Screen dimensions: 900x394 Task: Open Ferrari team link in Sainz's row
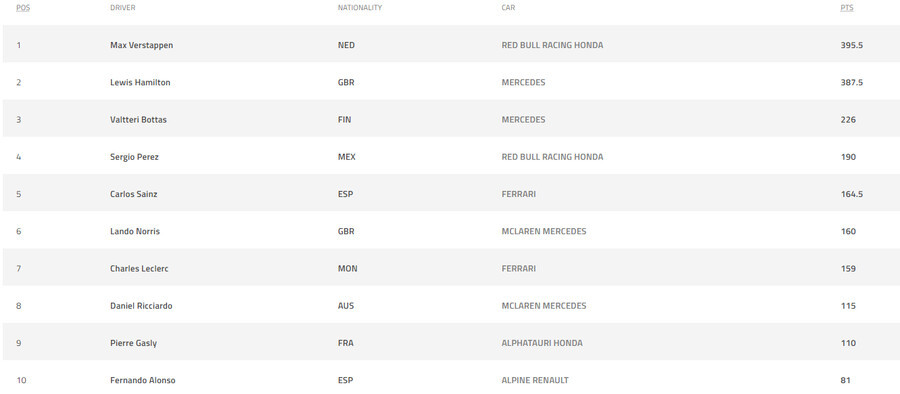(x=519, y=194)
